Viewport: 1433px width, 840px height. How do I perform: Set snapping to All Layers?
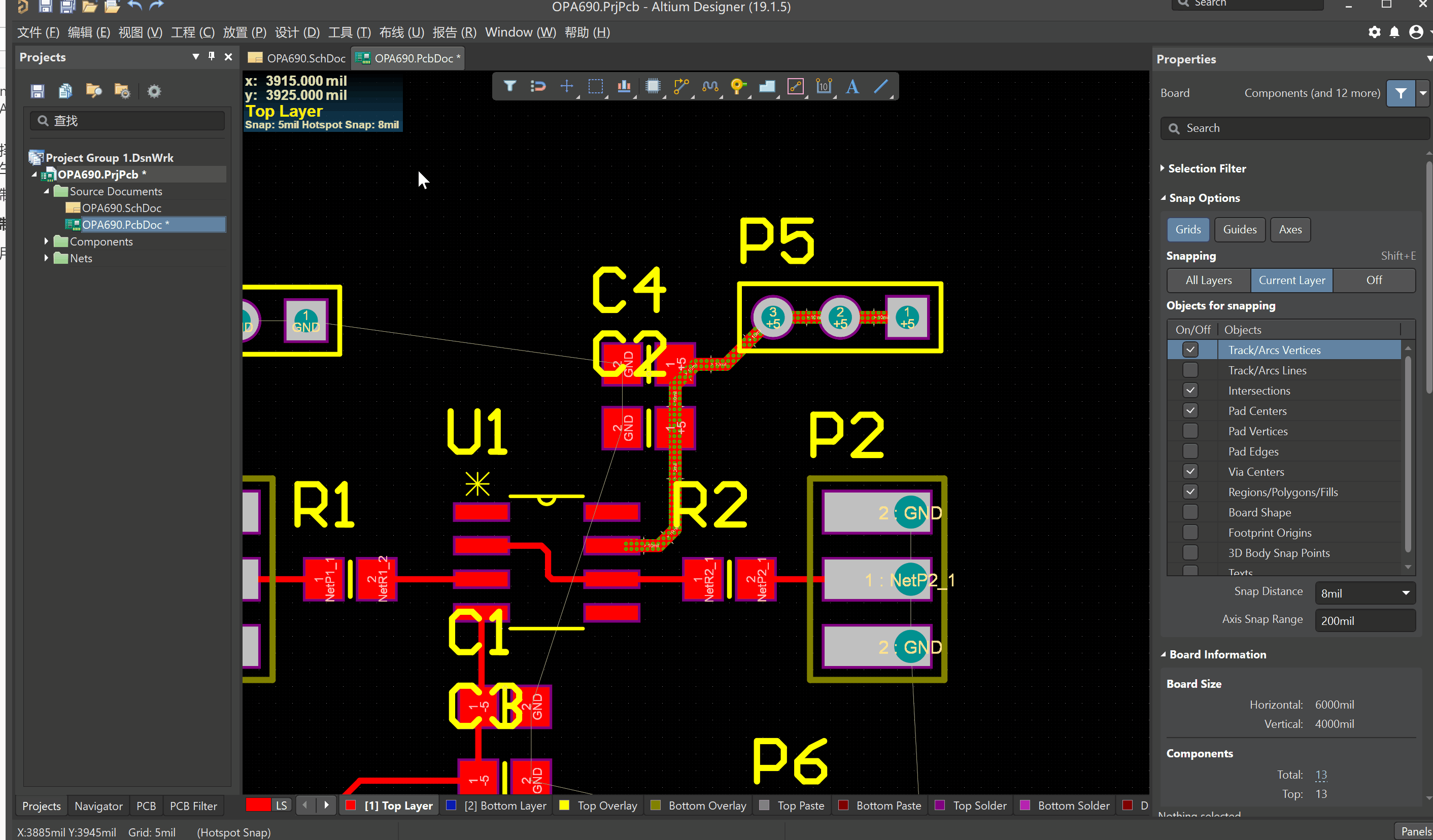[x=1208, y=279]
